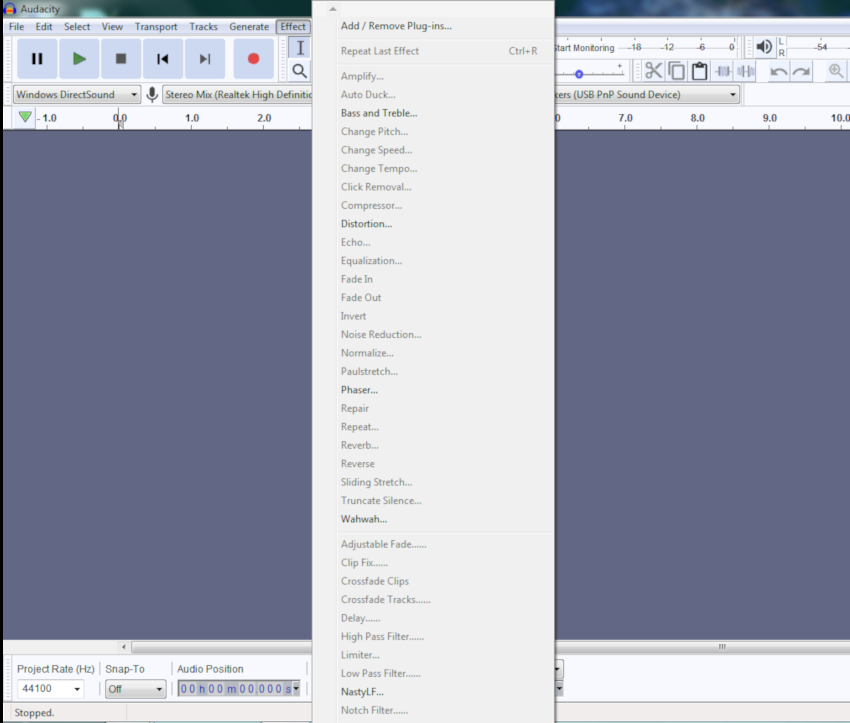Image resolution: width=850 pixels, height=723 pixels.
Task: Select the I-beam Selection tool
Action: 300,48
